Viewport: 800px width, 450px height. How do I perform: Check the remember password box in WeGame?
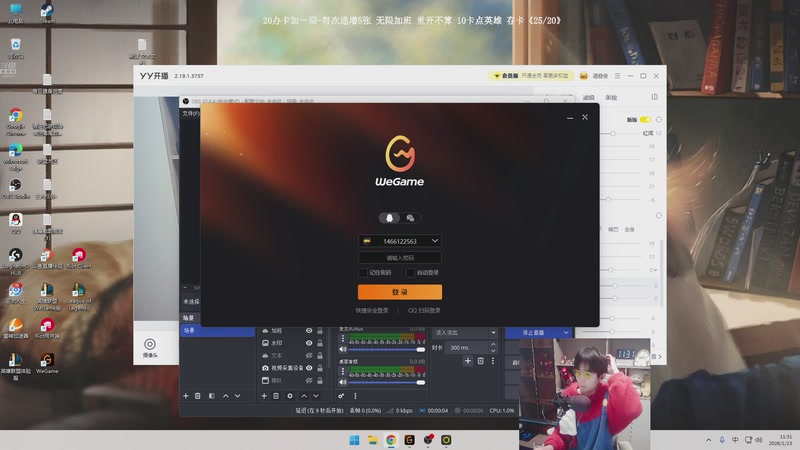point(363,273)
